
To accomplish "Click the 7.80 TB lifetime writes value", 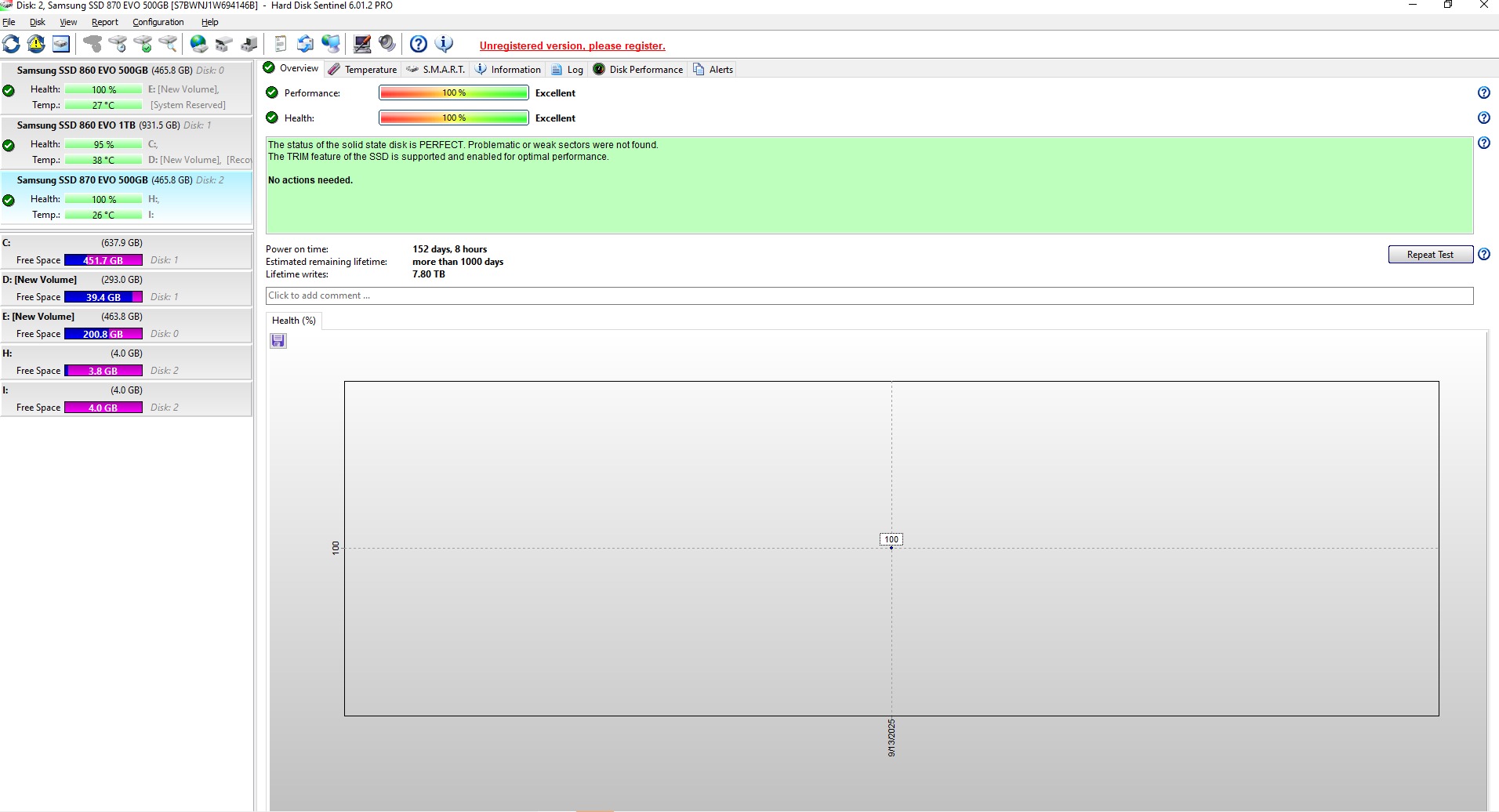I will coord(429,274).
